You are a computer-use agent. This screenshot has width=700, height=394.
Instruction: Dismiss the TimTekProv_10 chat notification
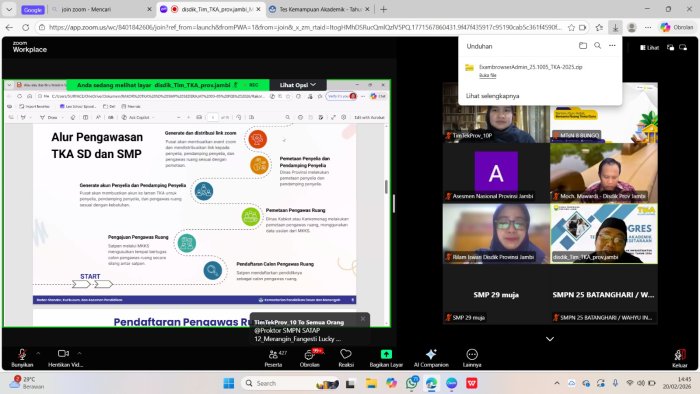pyautogui.click(x=363, y=319)
